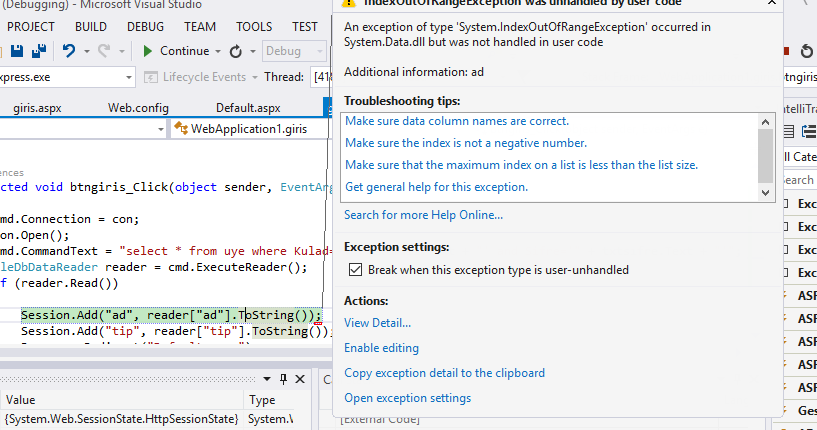Click the Lifecycle Events icon
817x430 pixels.
151,77
